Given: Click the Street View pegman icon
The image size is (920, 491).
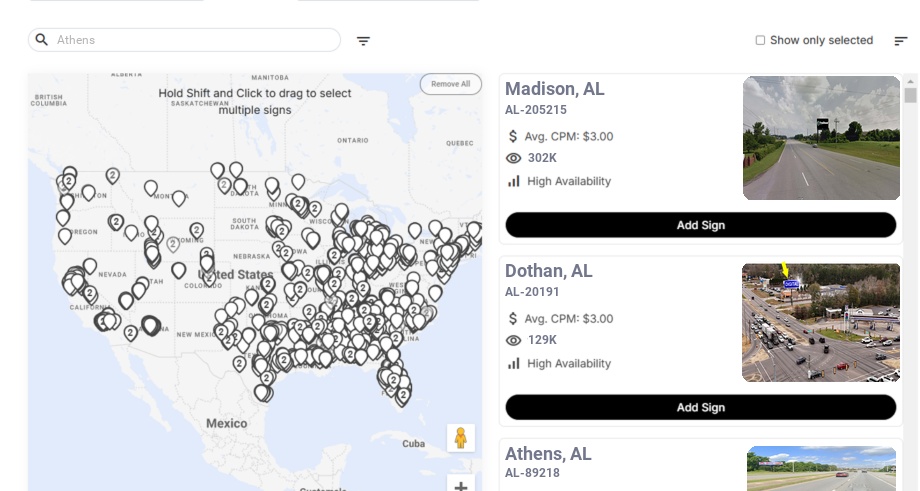Looking at the screenshot, I should (461, 438).
